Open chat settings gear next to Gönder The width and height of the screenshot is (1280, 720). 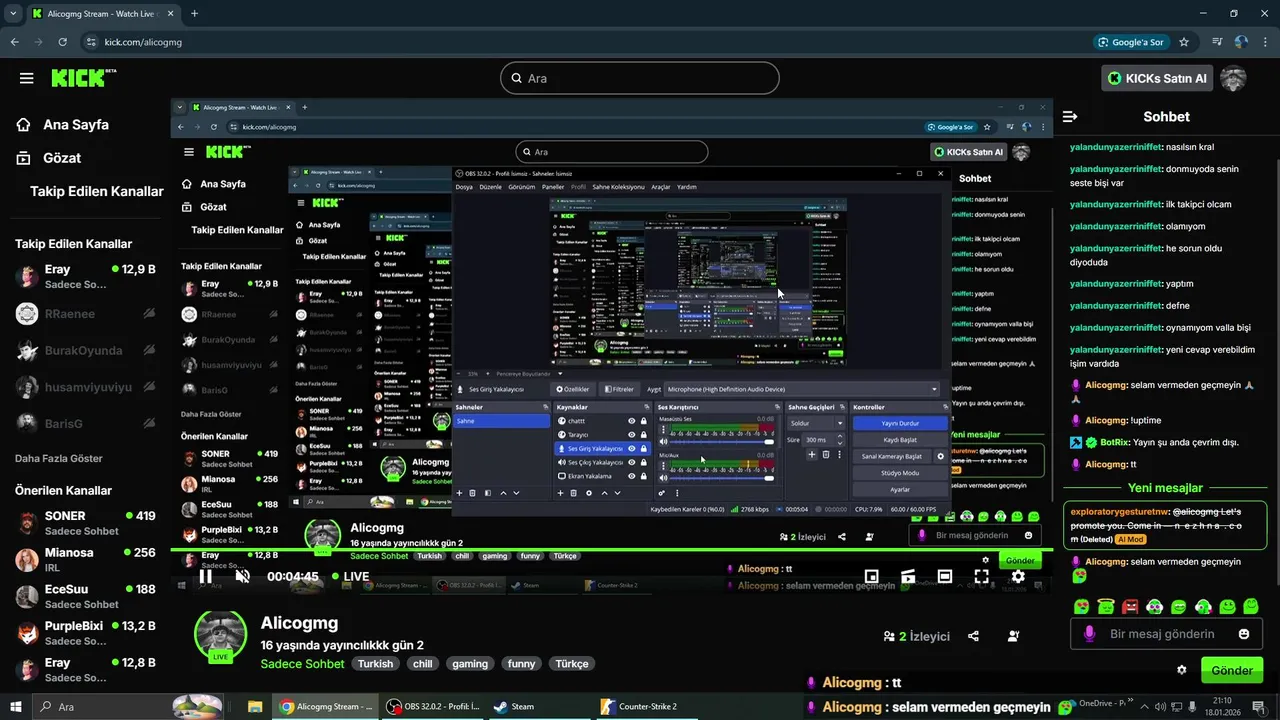pyautogui.click(x=1182, y=670)
